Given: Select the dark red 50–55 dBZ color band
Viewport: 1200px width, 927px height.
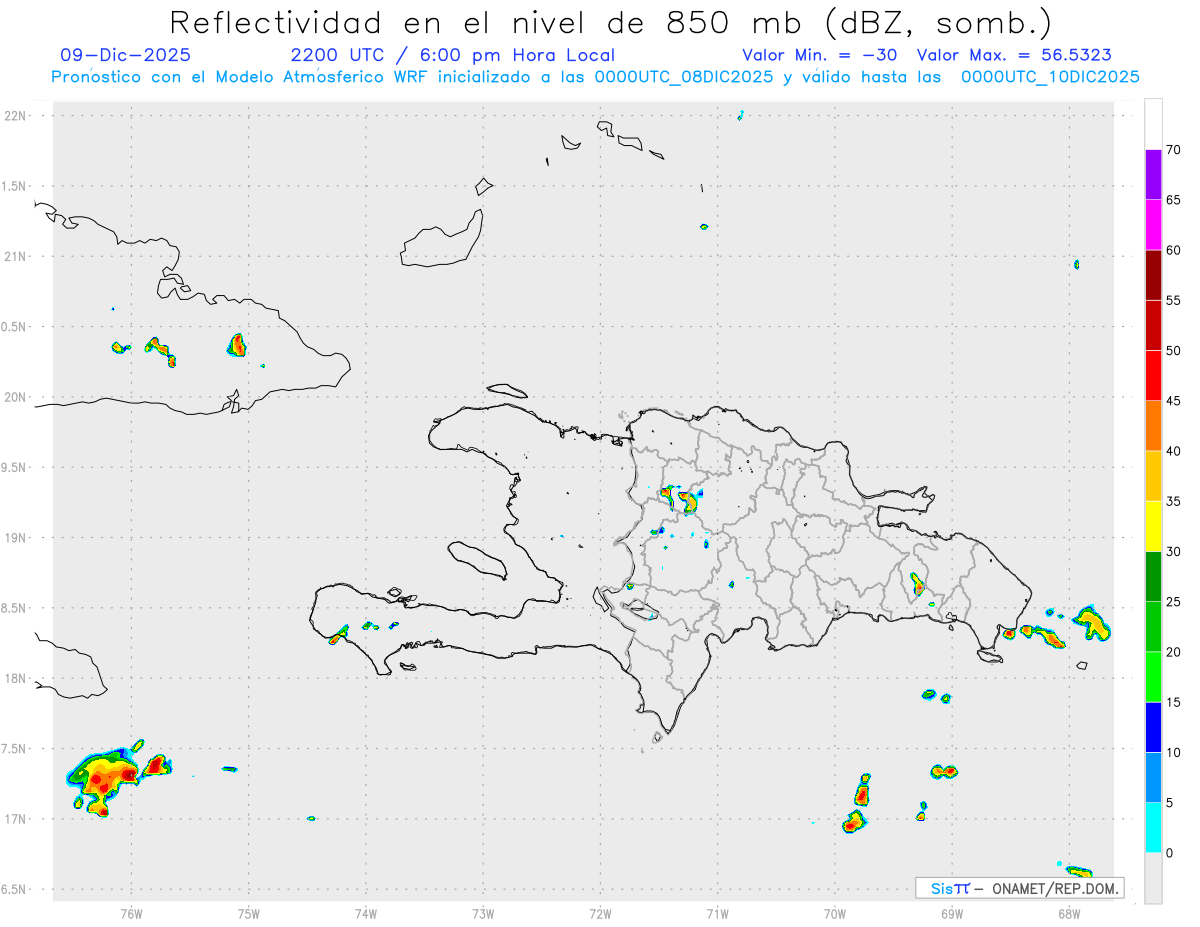Looking at the screenshot, I should 1153,325.
